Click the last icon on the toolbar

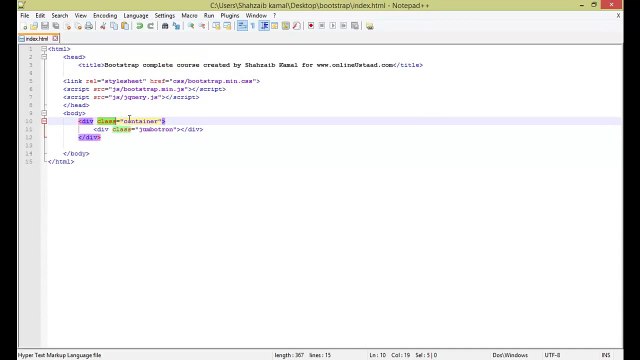[369, 26]
